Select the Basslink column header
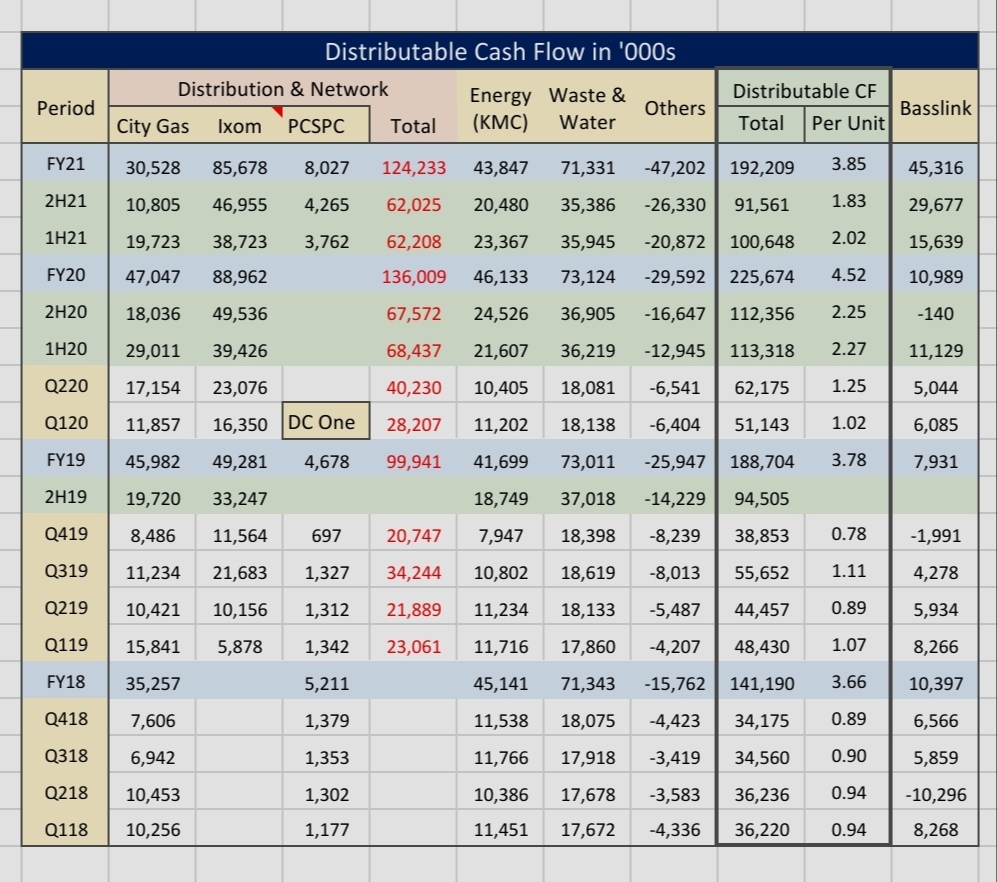 (935, 108)
